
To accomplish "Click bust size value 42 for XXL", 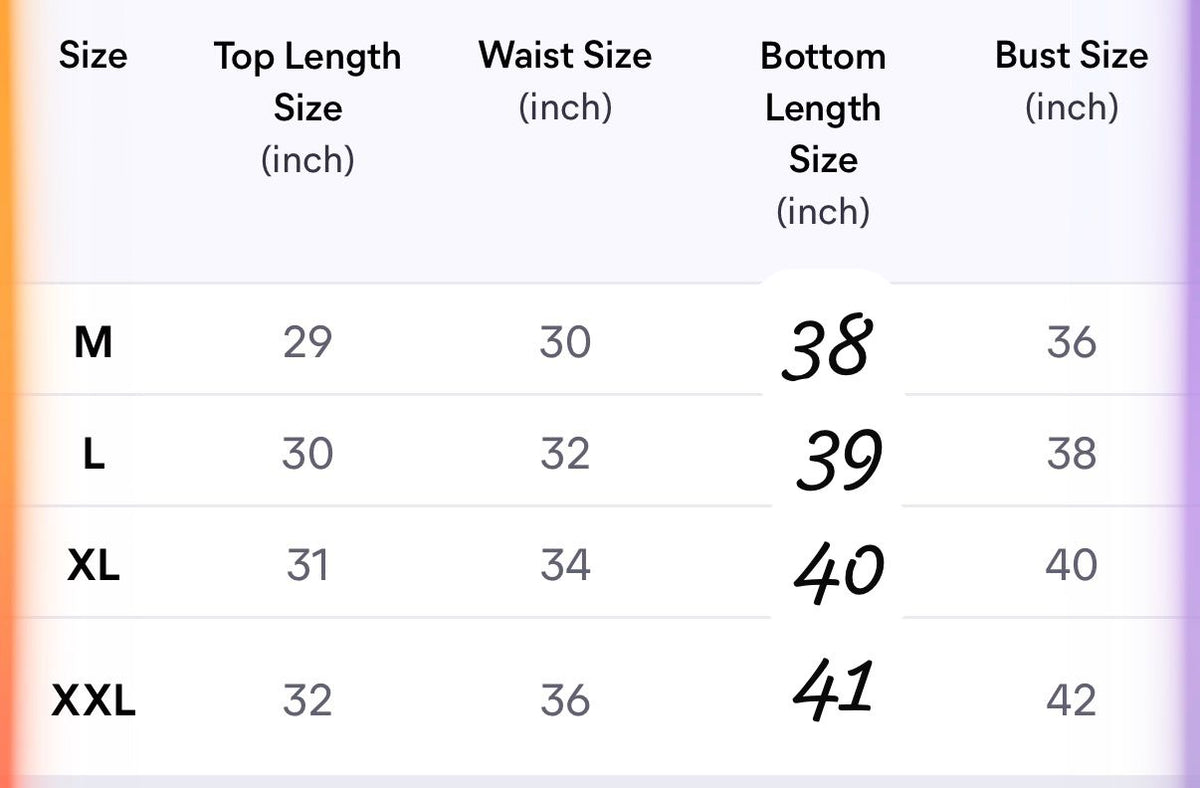I will click(1071, 700).
